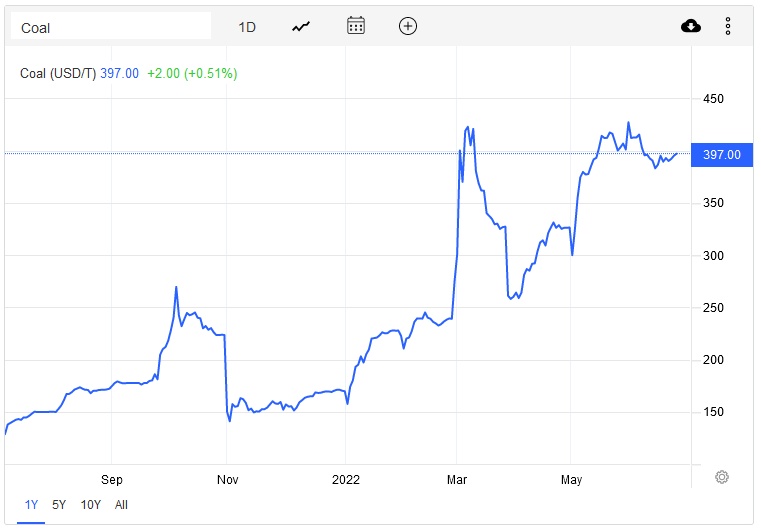Switch to the 5Y time range
This screenshot has height=530, width=761.
point(59,505)
